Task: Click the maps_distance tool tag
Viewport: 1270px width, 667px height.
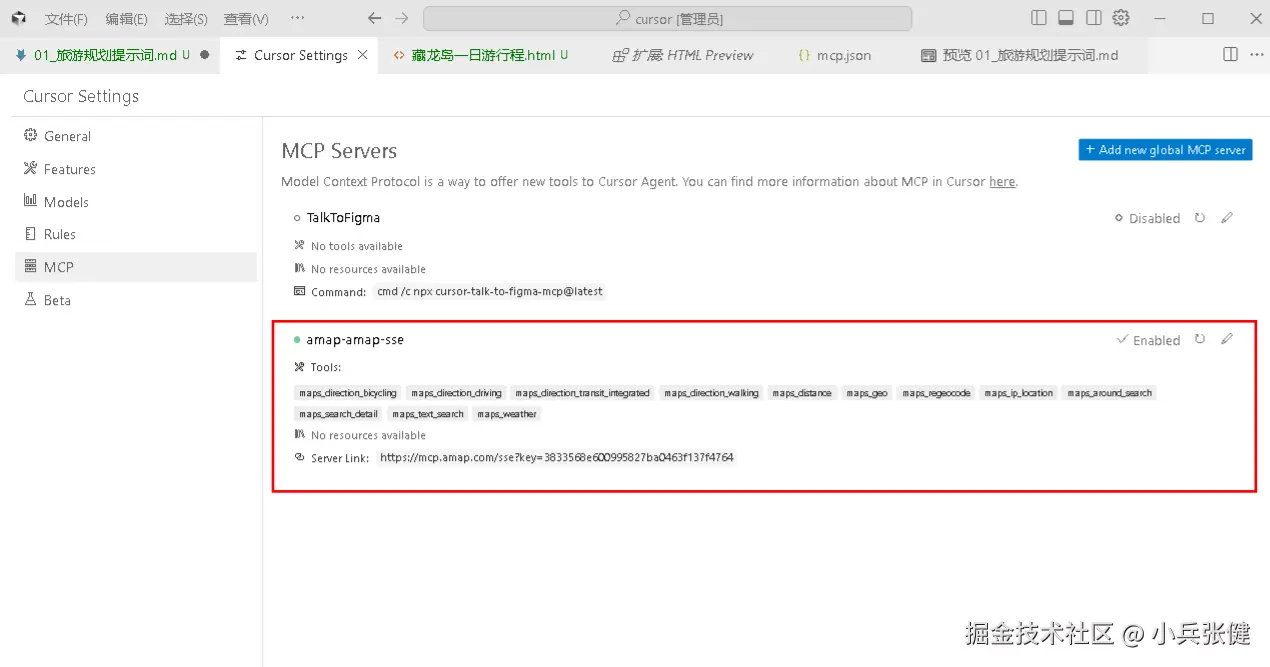Action: coord(802,393)
